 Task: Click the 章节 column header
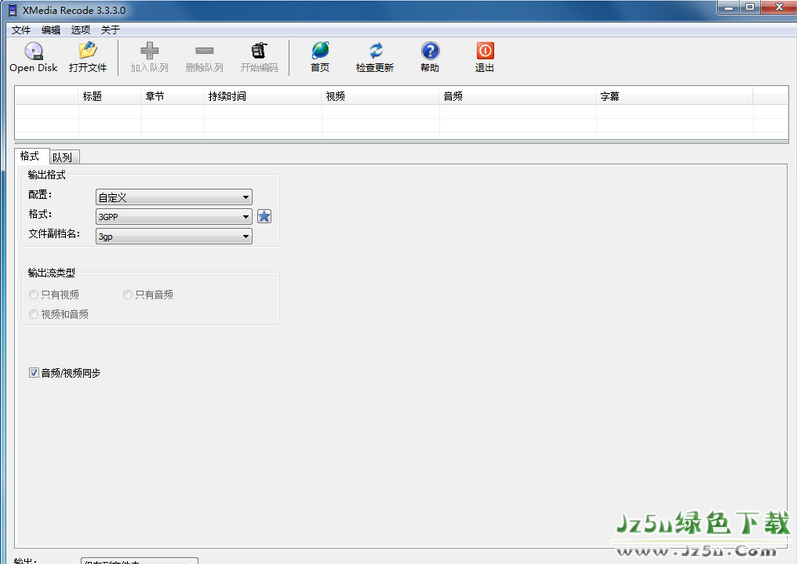(173, 97)
